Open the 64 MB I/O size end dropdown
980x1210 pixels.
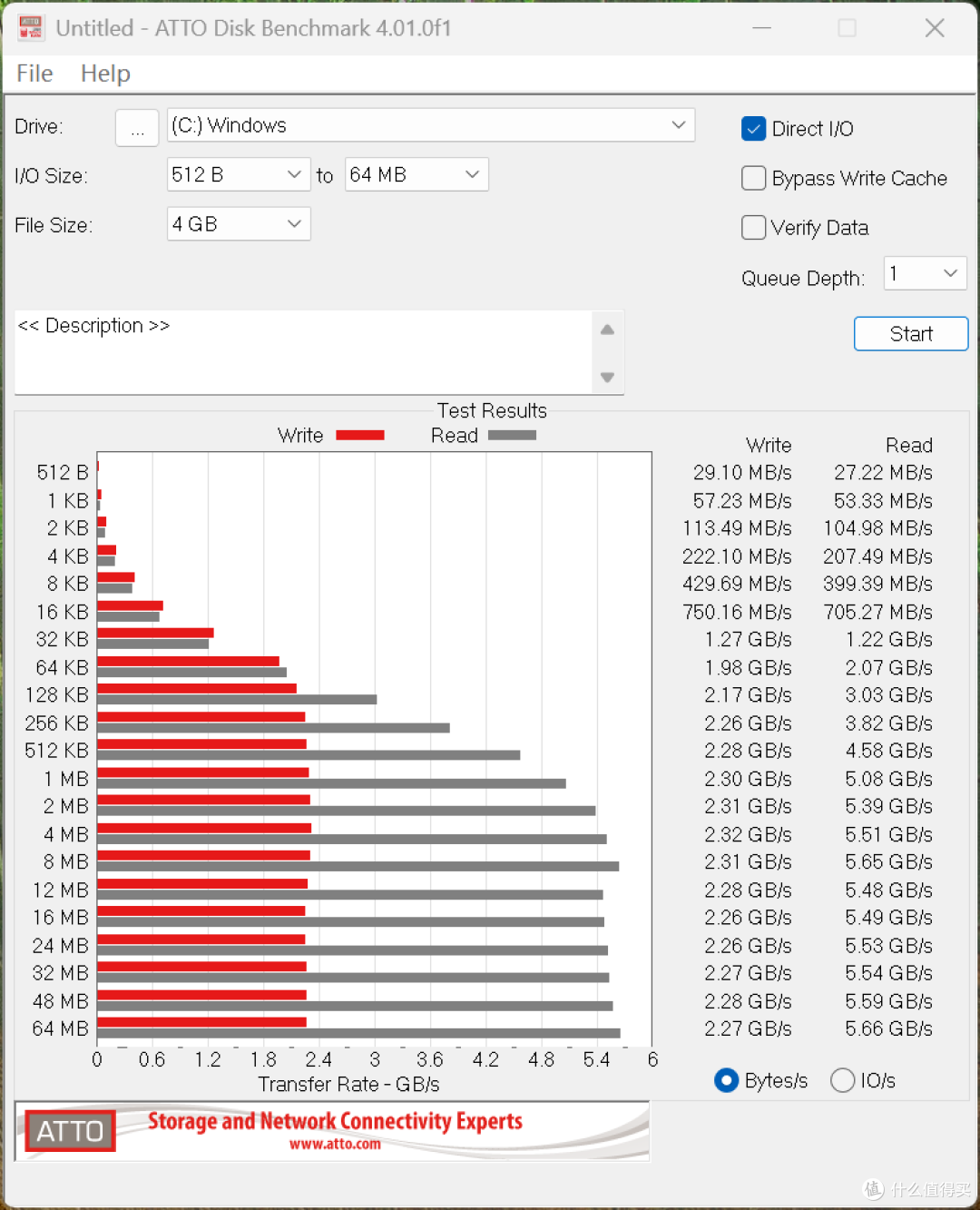click(416, 174)
